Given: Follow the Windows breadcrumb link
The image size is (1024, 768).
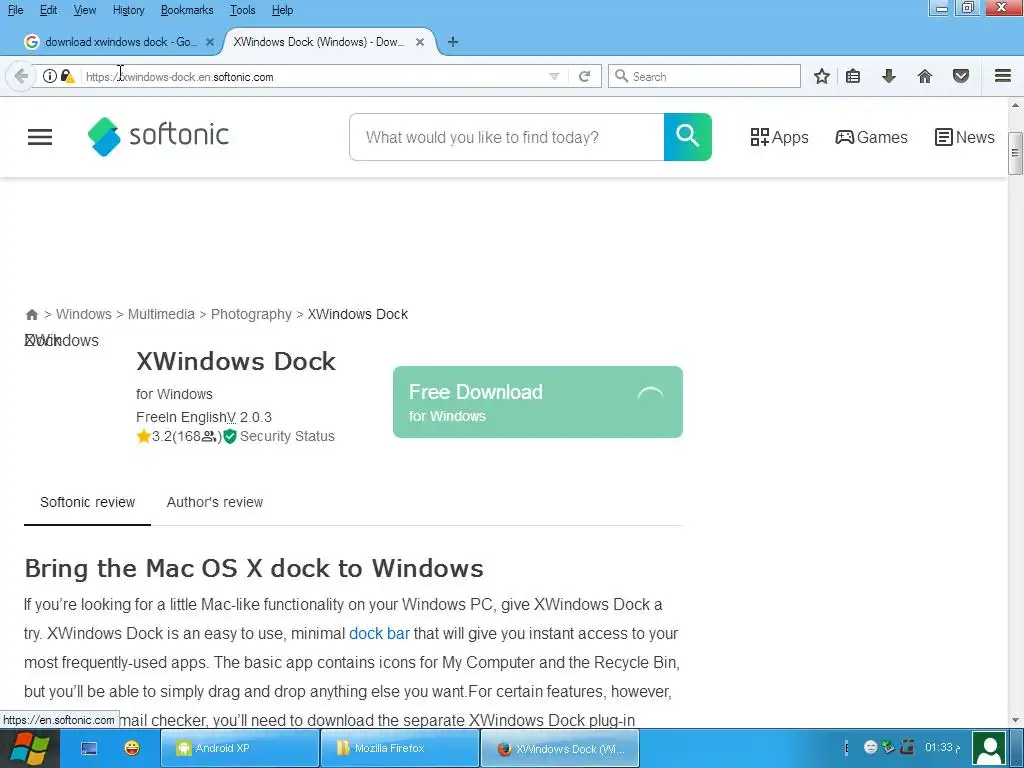Looking at the screenshot, I should [84, 314].
